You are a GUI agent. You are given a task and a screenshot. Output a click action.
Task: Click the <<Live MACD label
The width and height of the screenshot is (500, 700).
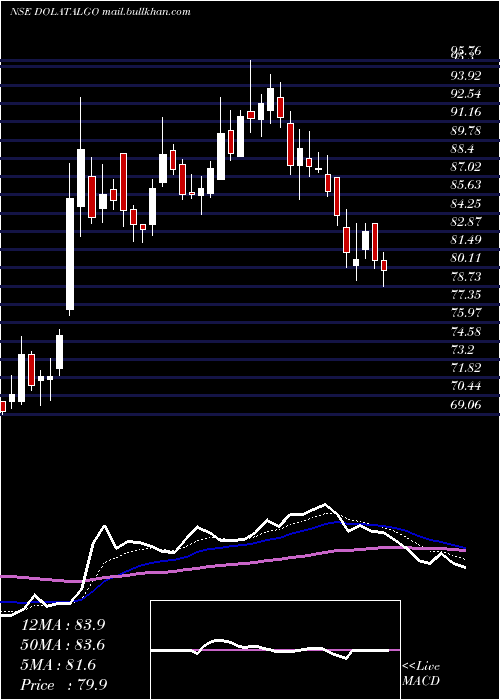[x=421, y=674]
